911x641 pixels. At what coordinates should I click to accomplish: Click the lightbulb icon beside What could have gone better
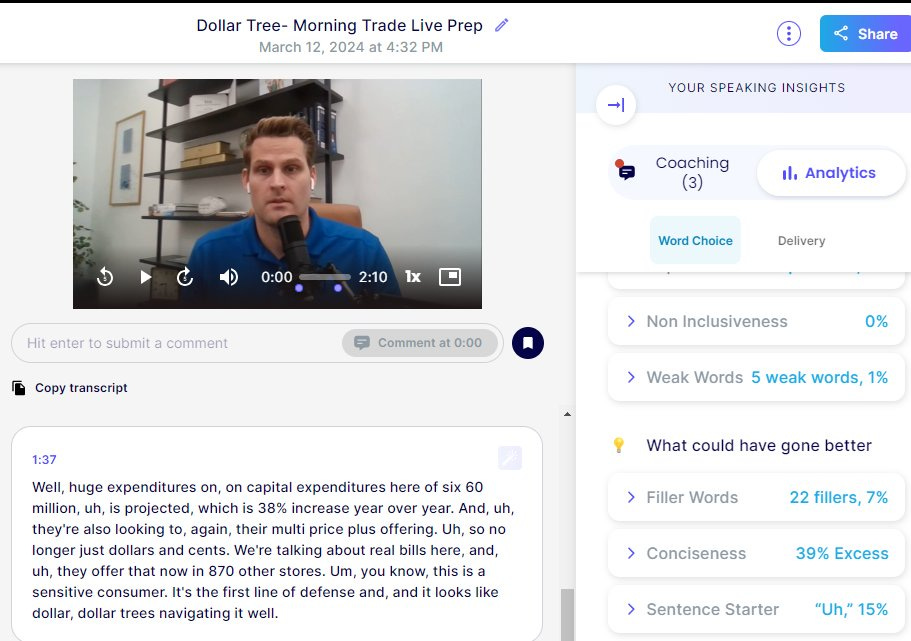619,446
